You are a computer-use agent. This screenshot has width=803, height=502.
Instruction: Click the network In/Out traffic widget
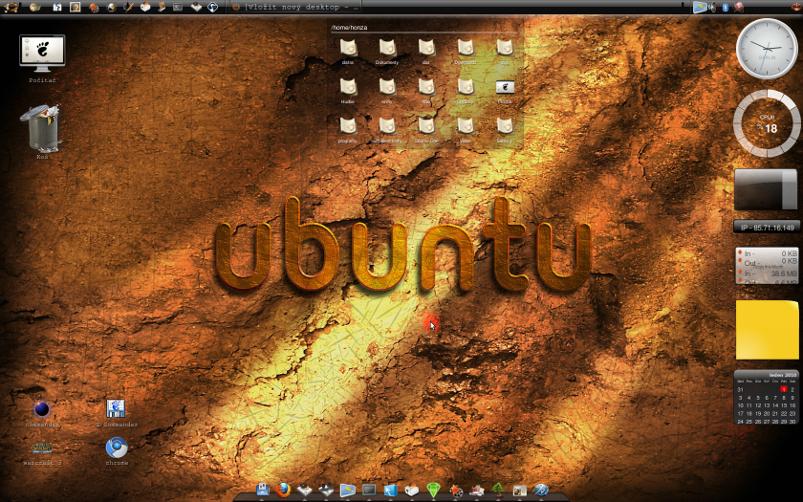[x=767, y=265]
